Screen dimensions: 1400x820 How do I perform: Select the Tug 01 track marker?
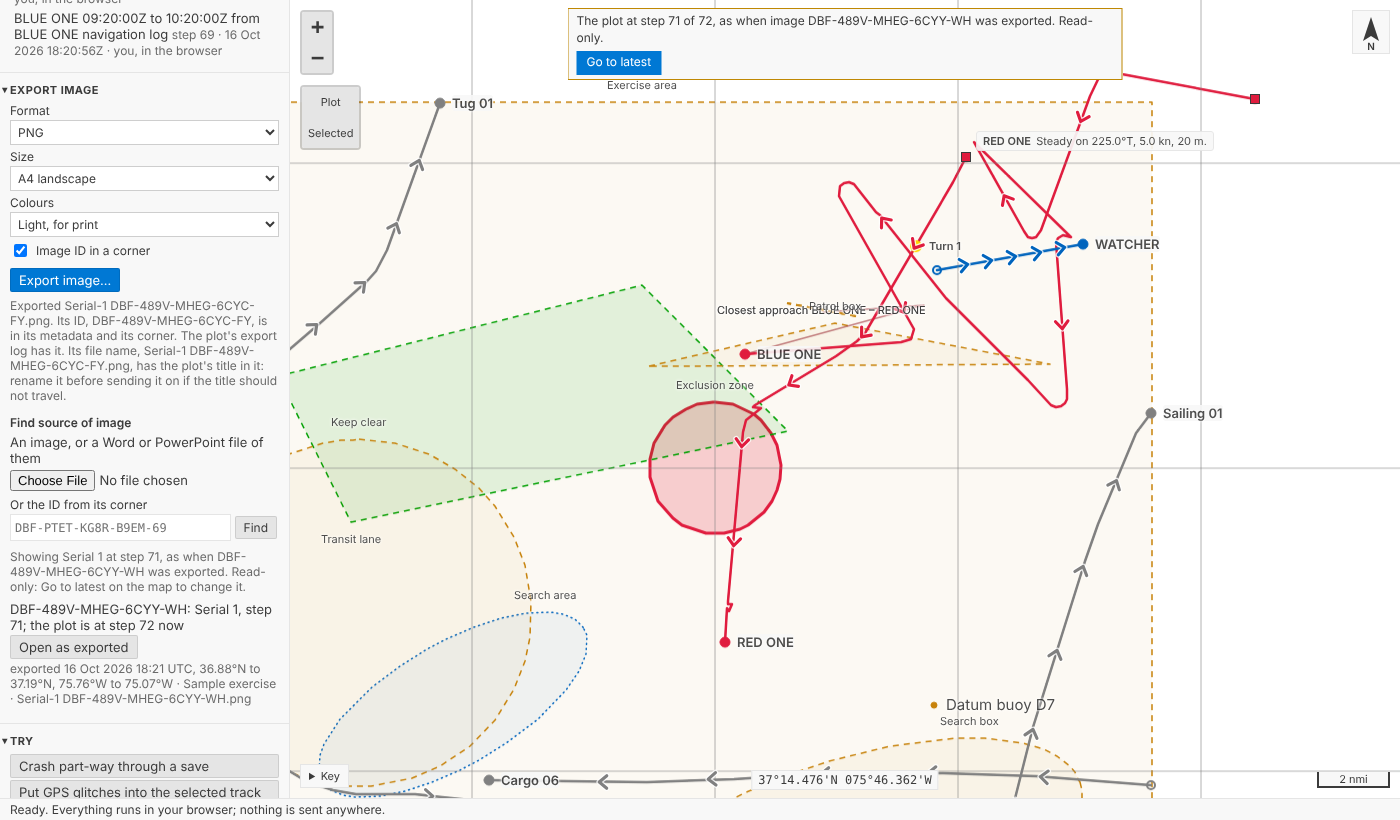coord(439,103)
